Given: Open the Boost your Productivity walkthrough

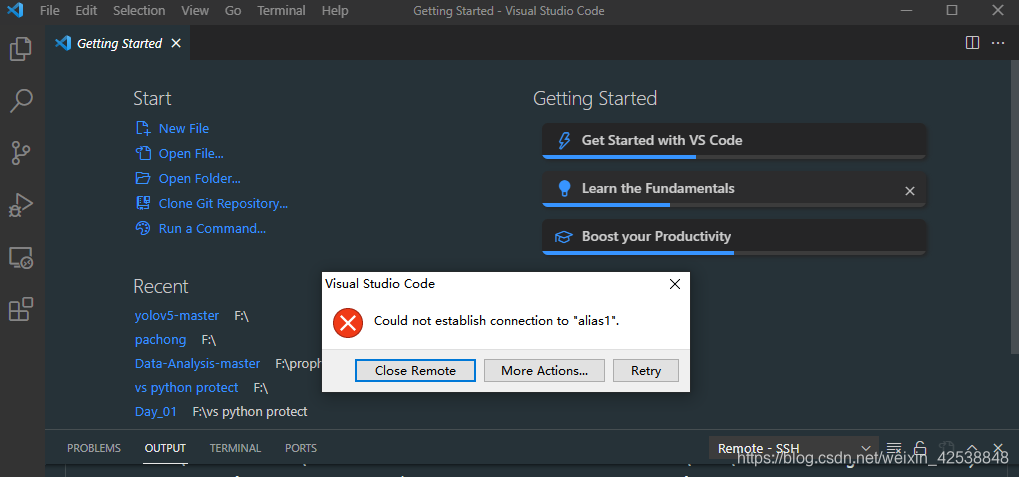Looking at the screenshot, I should [x=734, y=237].
